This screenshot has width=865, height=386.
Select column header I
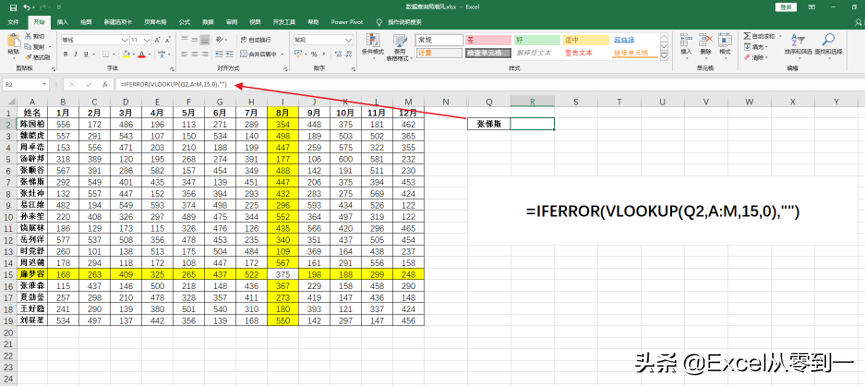[283, 101]
